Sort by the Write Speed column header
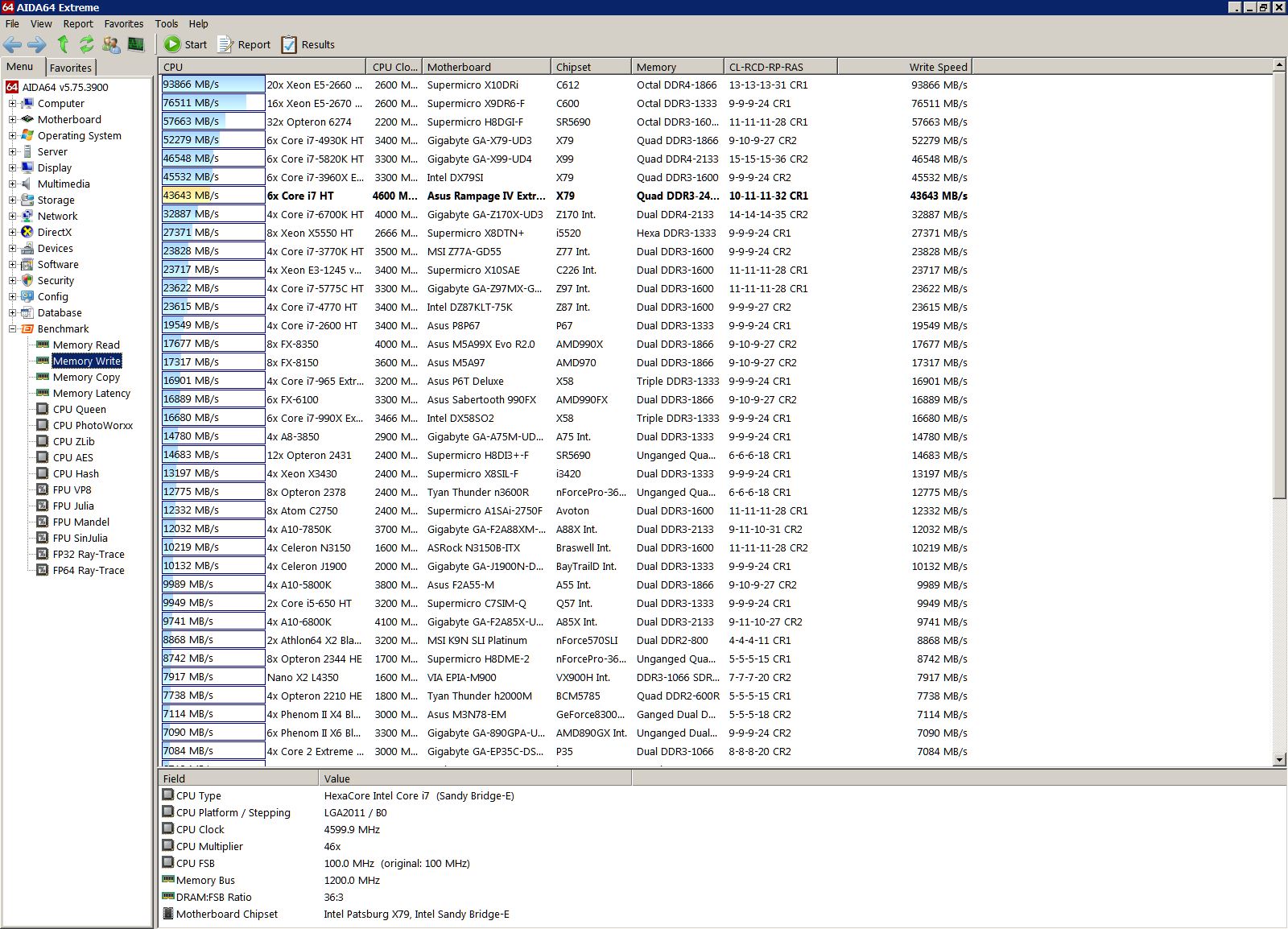Image resolution: width=1288 pixels, height=929 pixels. pyautogui.click(x=905, y=67)
